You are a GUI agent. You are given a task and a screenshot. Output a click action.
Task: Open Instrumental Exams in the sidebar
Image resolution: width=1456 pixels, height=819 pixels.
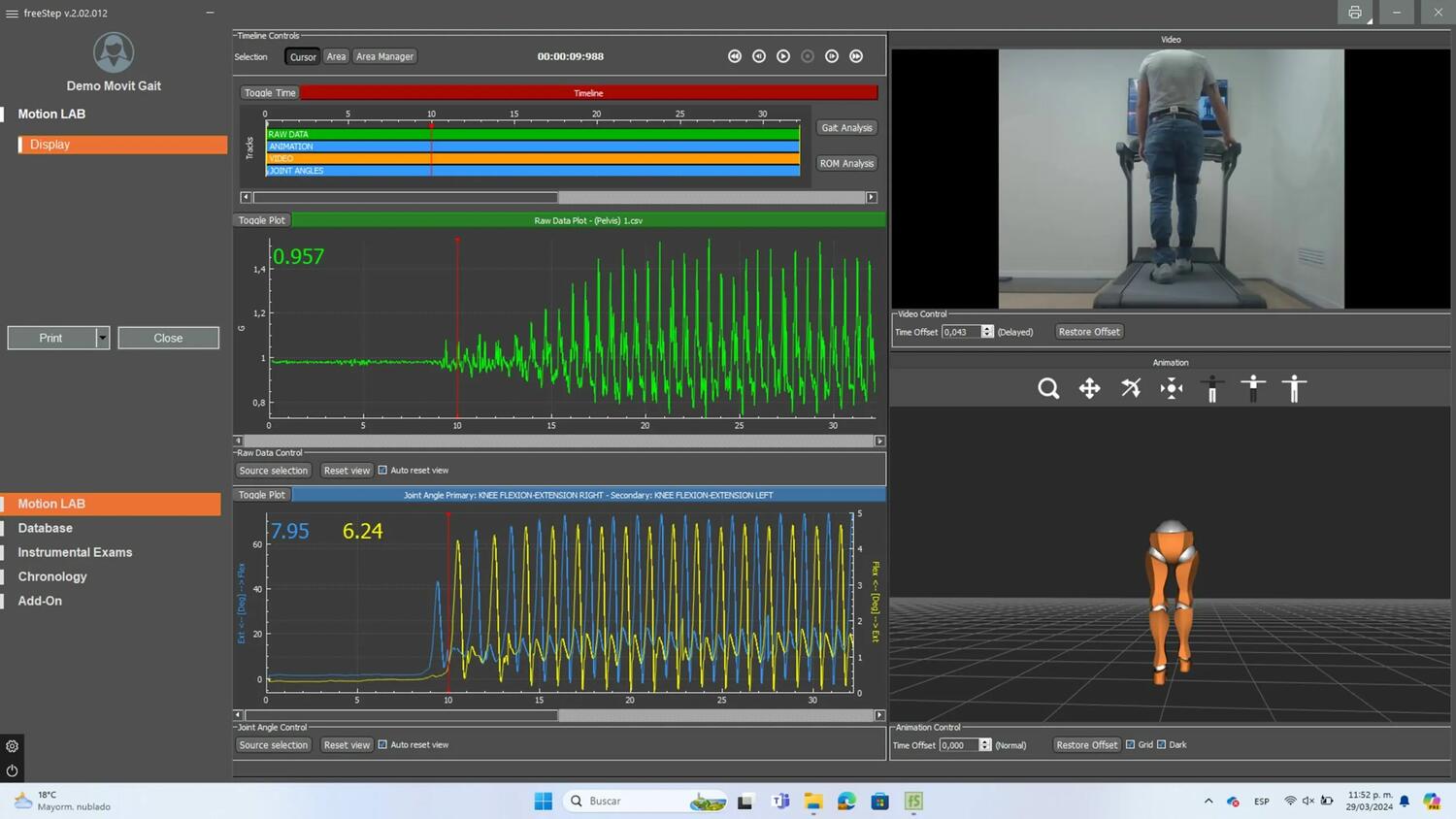coord(75,552)
